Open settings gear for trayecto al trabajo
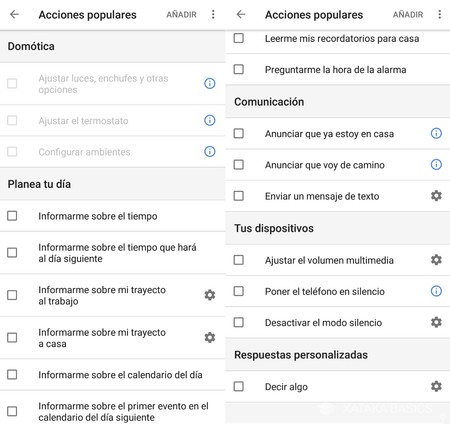This screenshot has height=424, width=450. [209, 295]
